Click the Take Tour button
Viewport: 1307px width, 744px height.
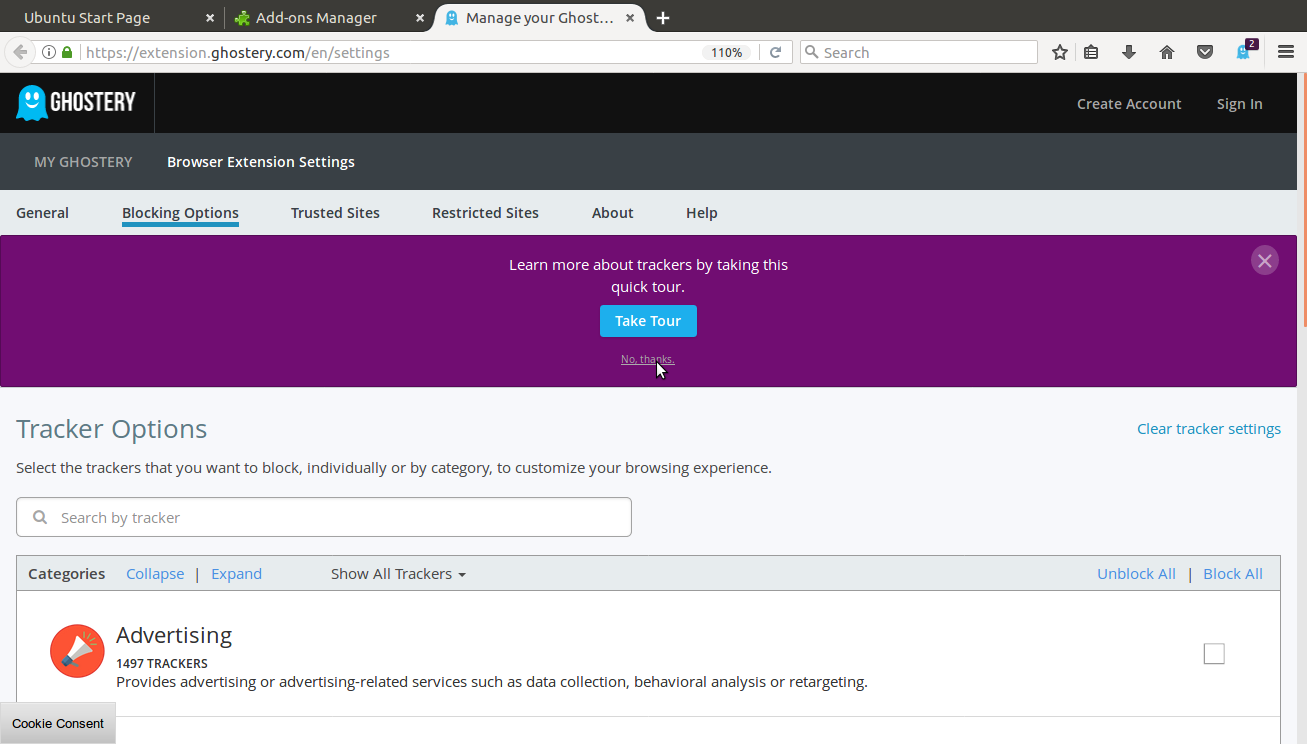pos(648,321)
